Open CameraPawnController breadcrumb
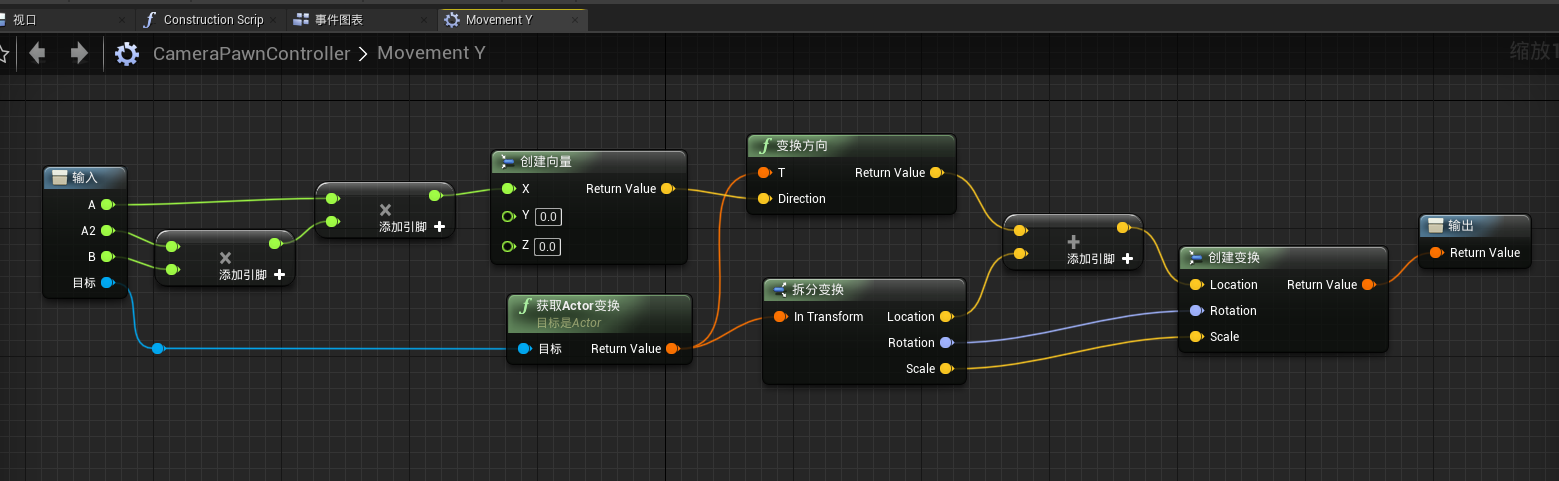The width and height of the screenshot is (1559, 481). pos(251,53)
